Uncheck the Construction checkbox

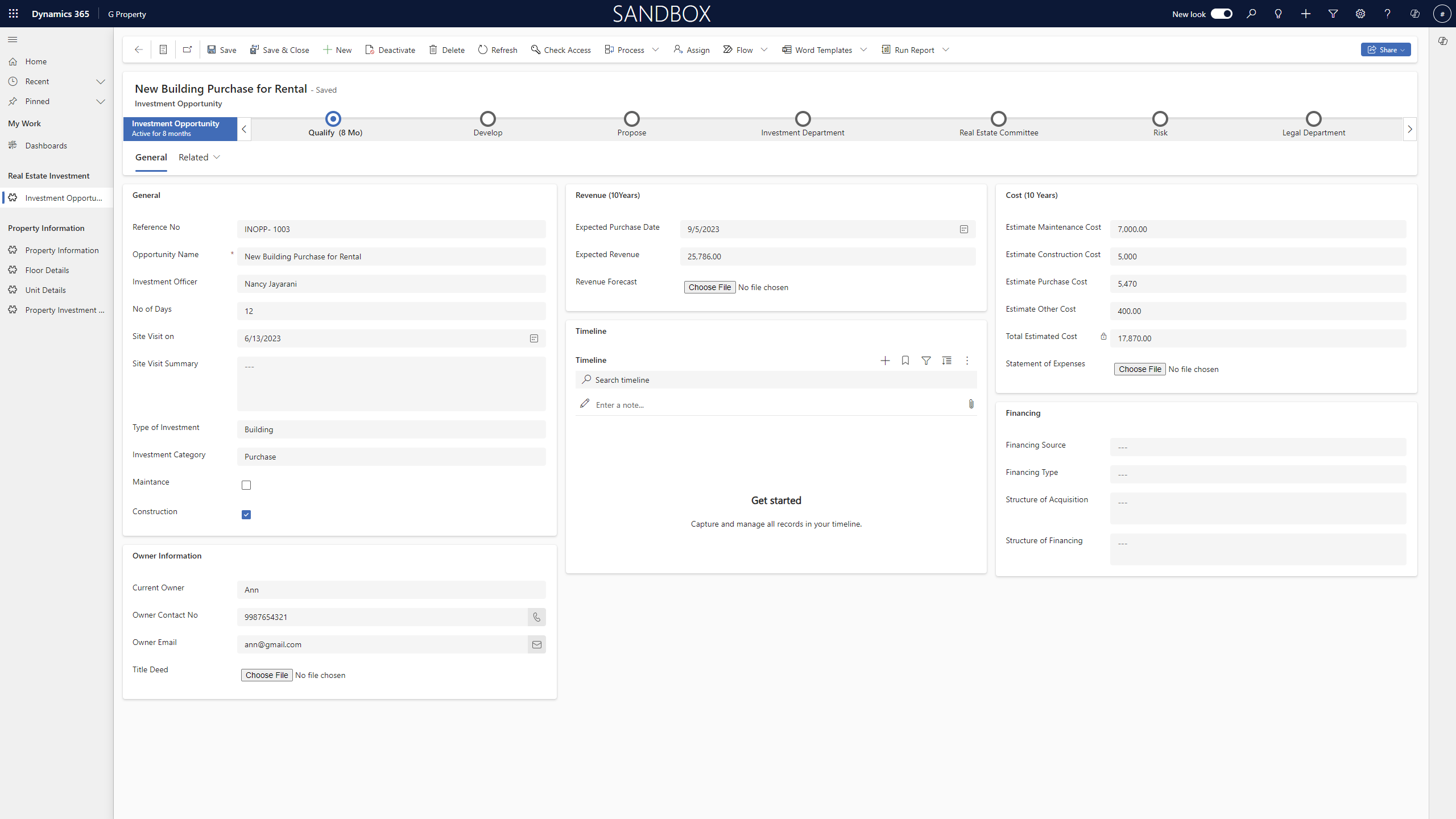click(246, 515)
